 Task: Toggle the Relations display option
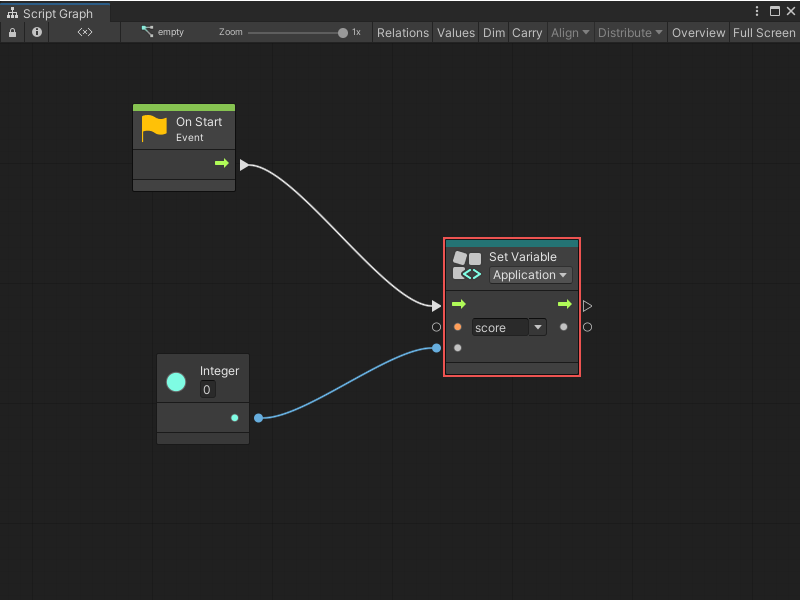[403, 32]
